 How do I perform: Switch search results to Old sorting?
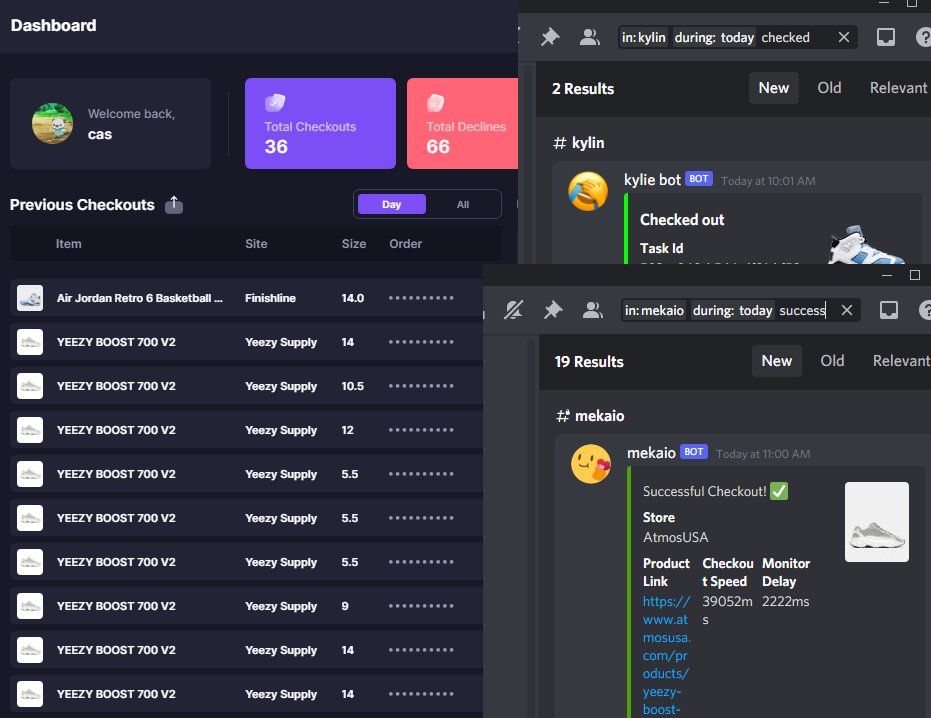click(x=829, y=88)
